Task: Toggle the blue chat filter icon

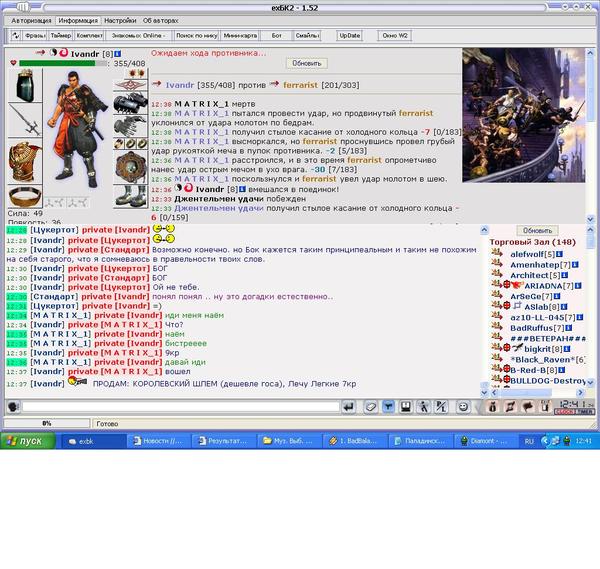Action: 388,406
